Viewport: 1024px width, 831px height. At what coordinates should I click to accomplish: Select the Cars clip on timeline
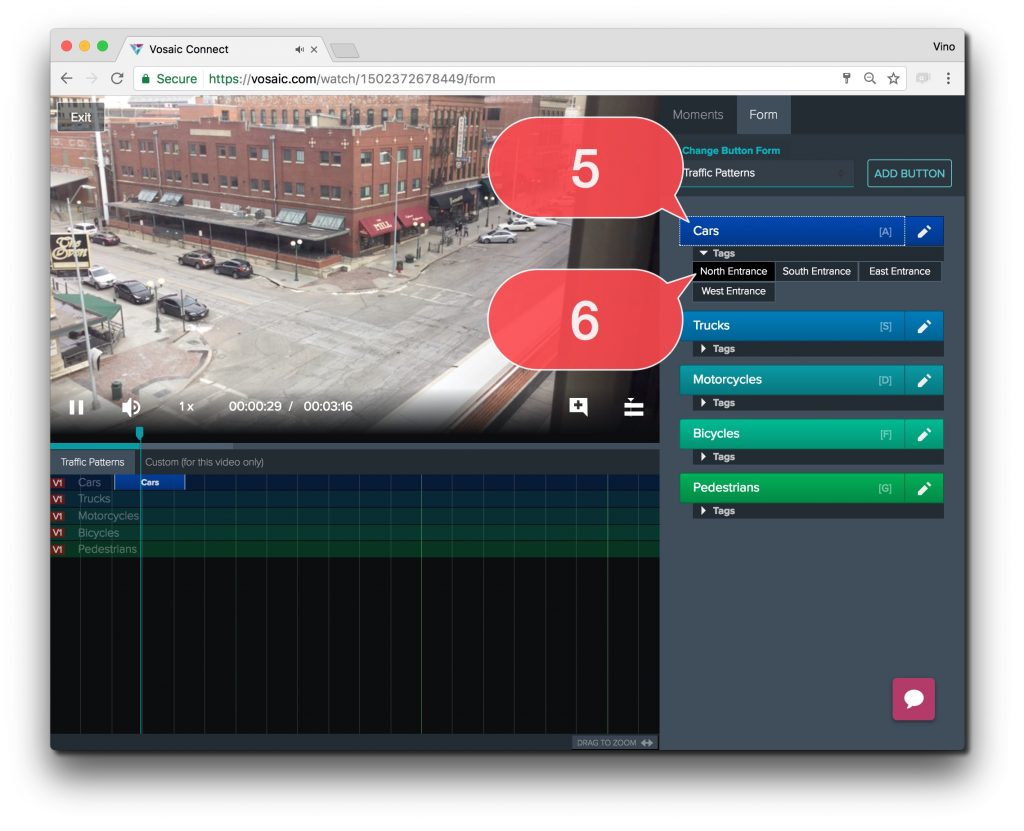coord(150,483)
